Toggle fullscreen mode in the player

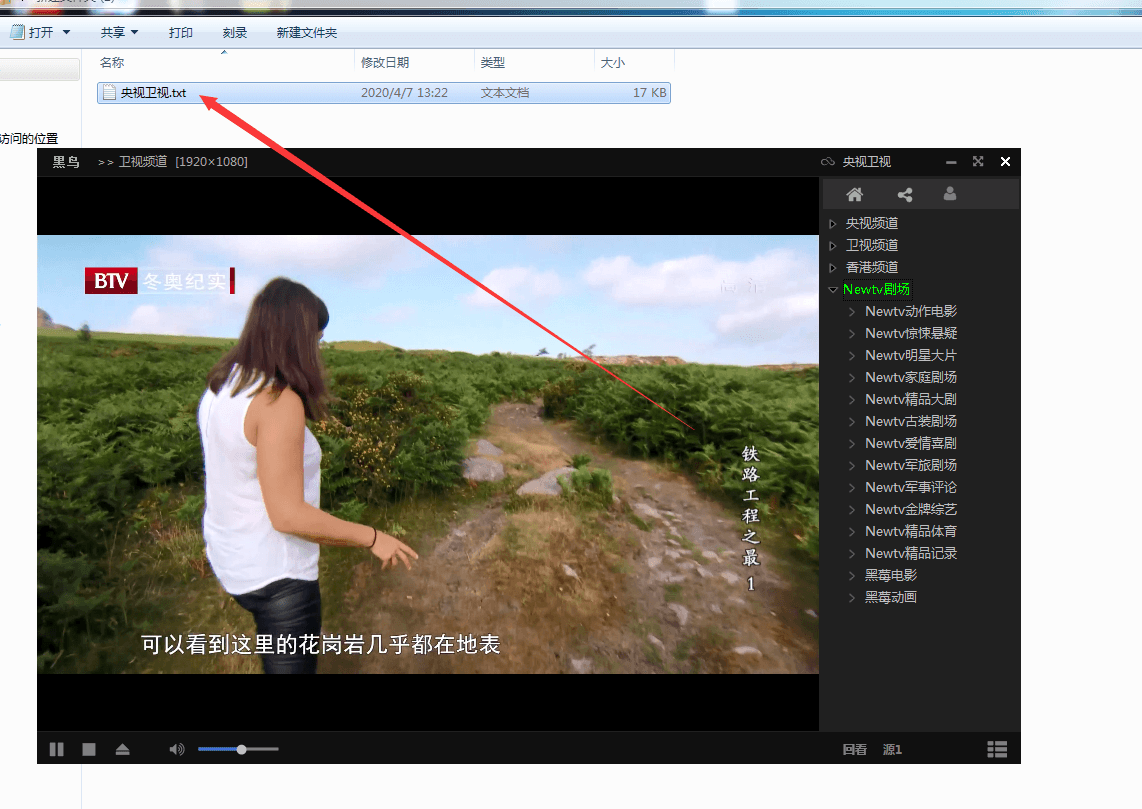(978, 161)
